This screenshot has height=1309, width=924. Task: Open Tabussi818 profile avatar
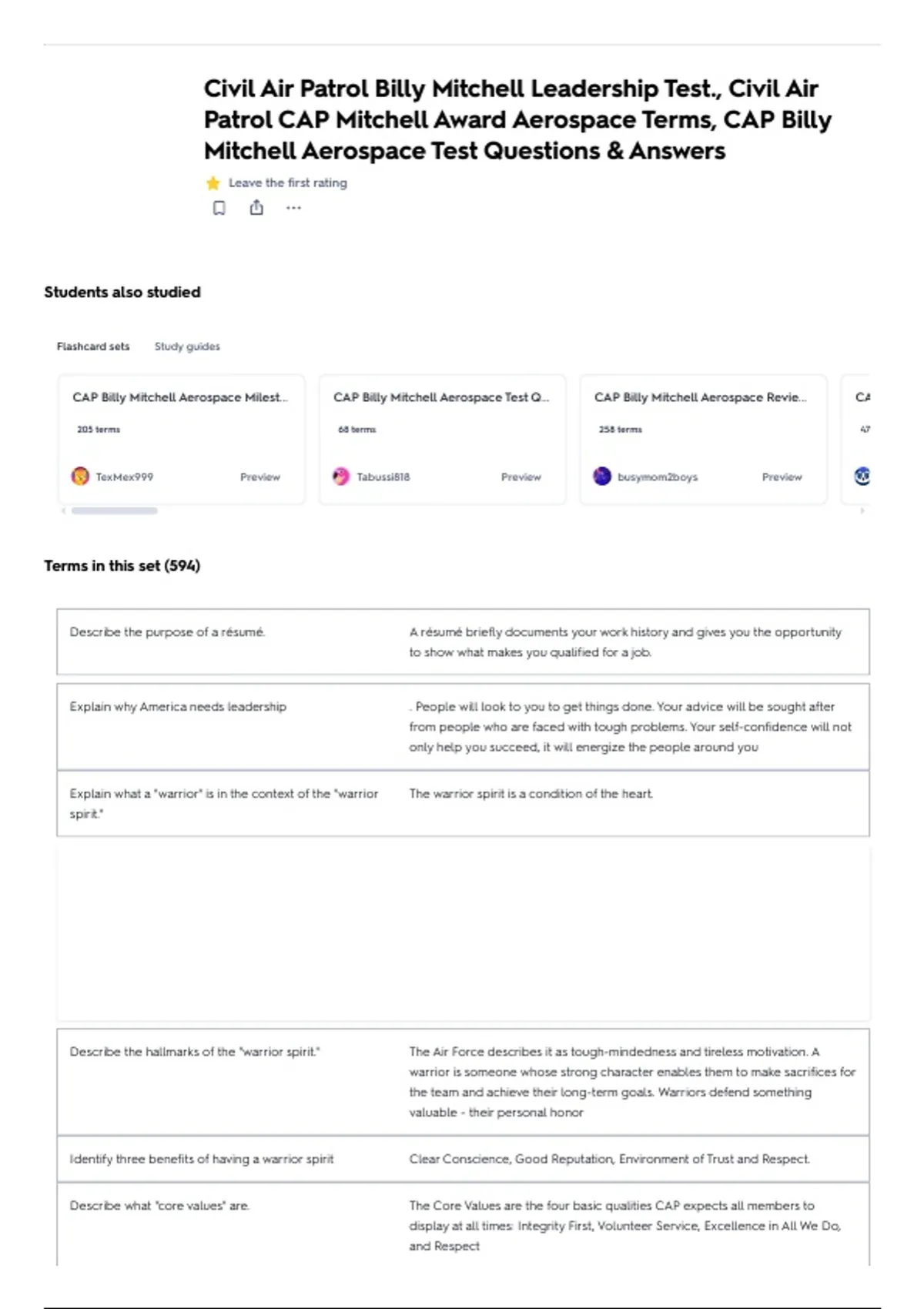[341, 477]
